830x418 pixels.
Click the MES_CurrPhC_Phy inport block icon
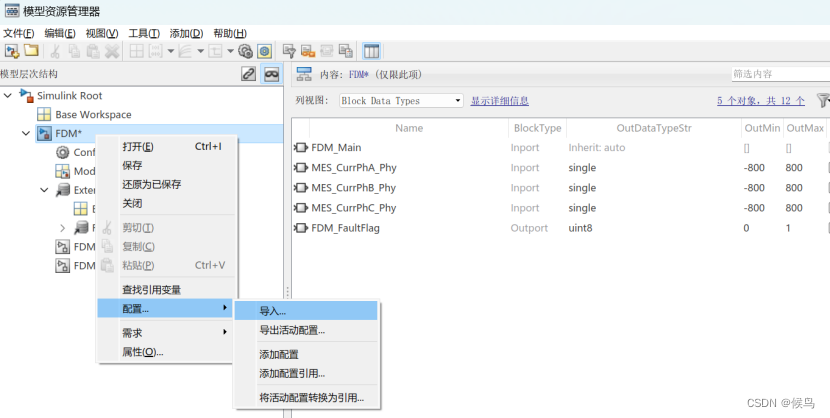[301, 208]
